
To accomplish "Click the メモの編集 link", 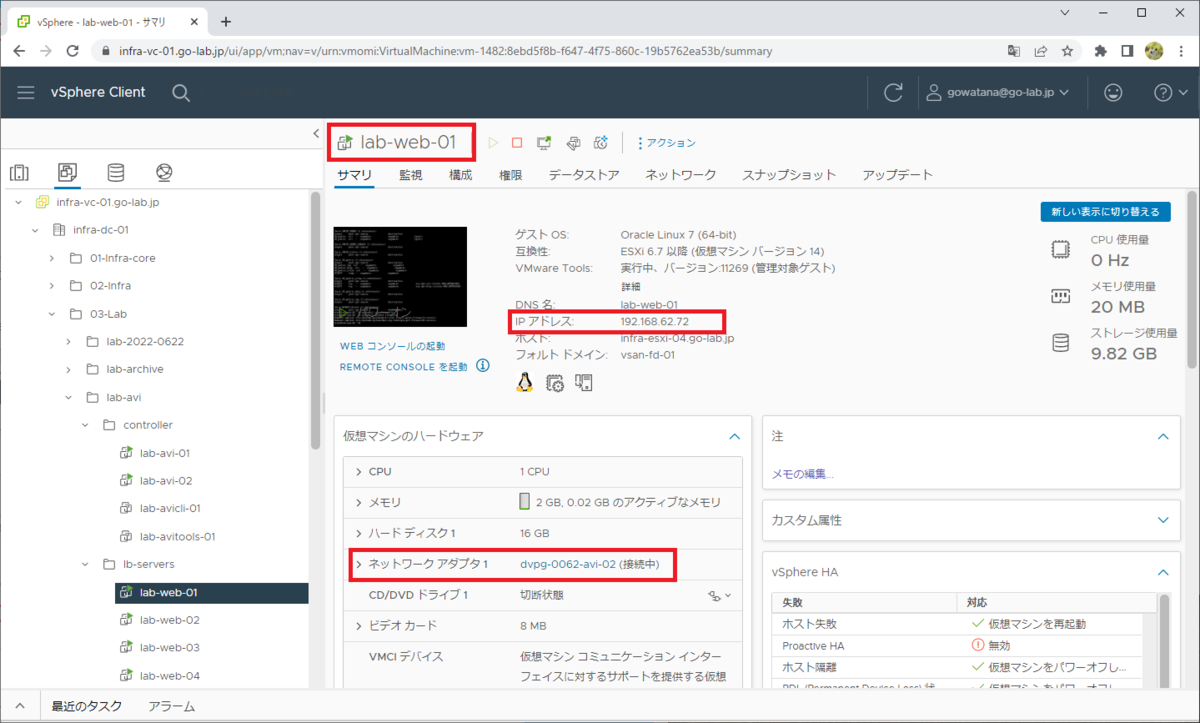I will [803, 474].
